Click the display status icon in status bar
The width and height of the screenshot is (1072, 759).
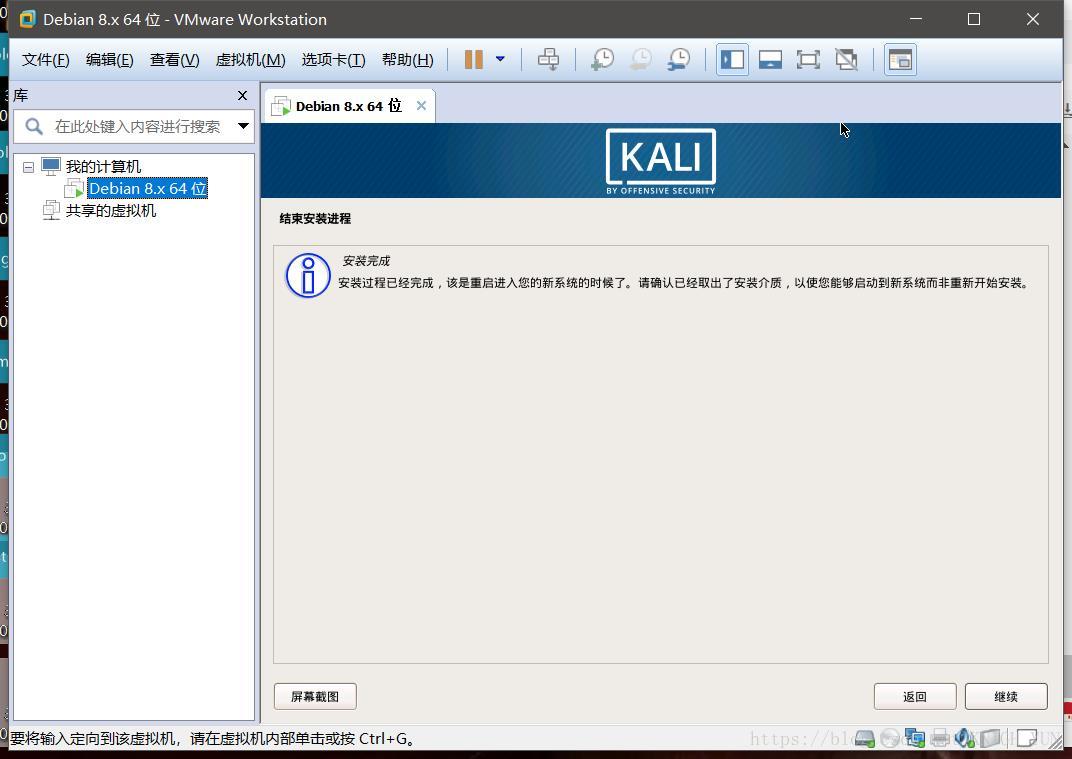coord(991,738)
